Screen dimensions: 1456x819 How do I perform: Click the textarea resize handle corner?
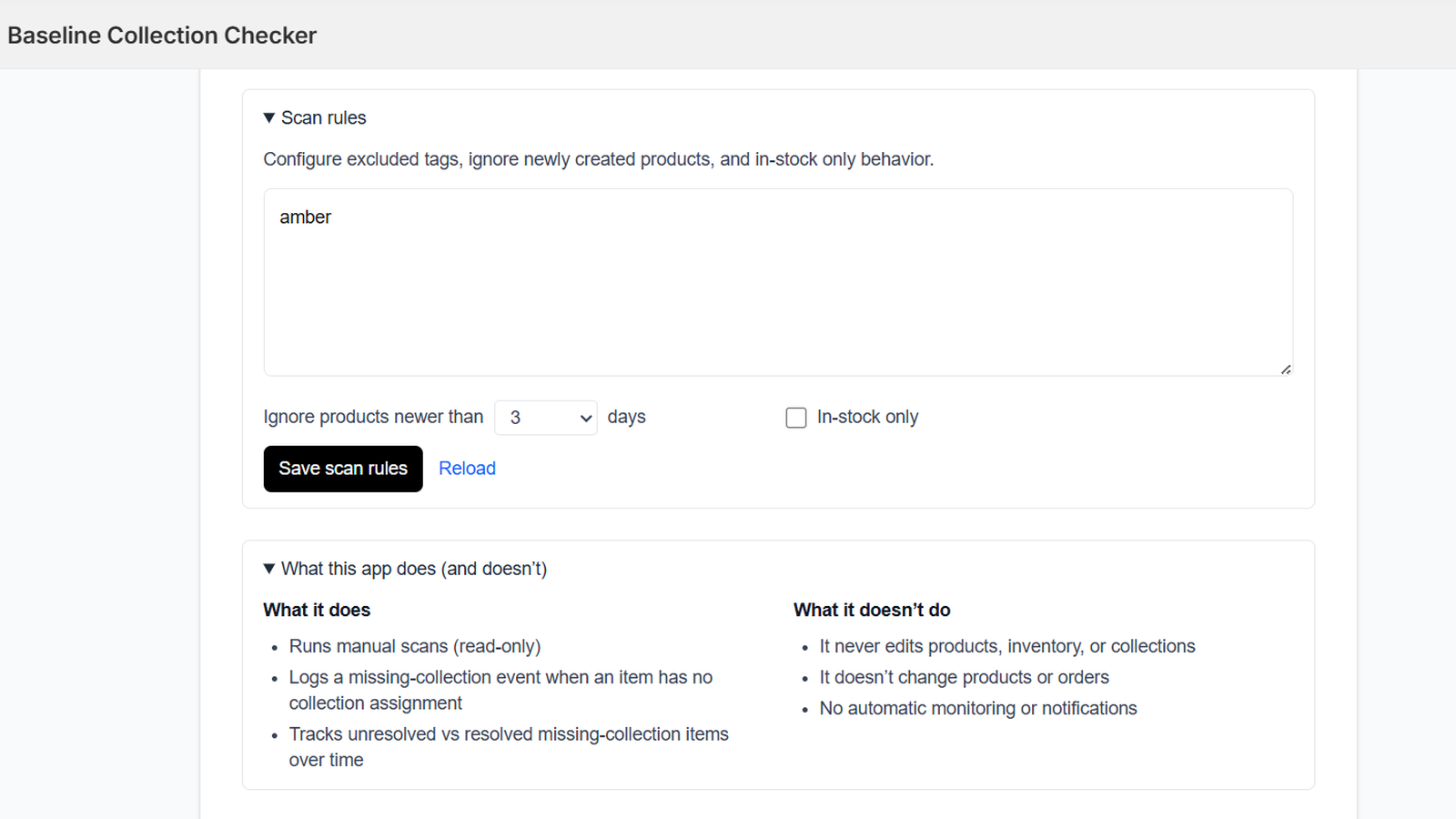click(x=1286, y=369)
